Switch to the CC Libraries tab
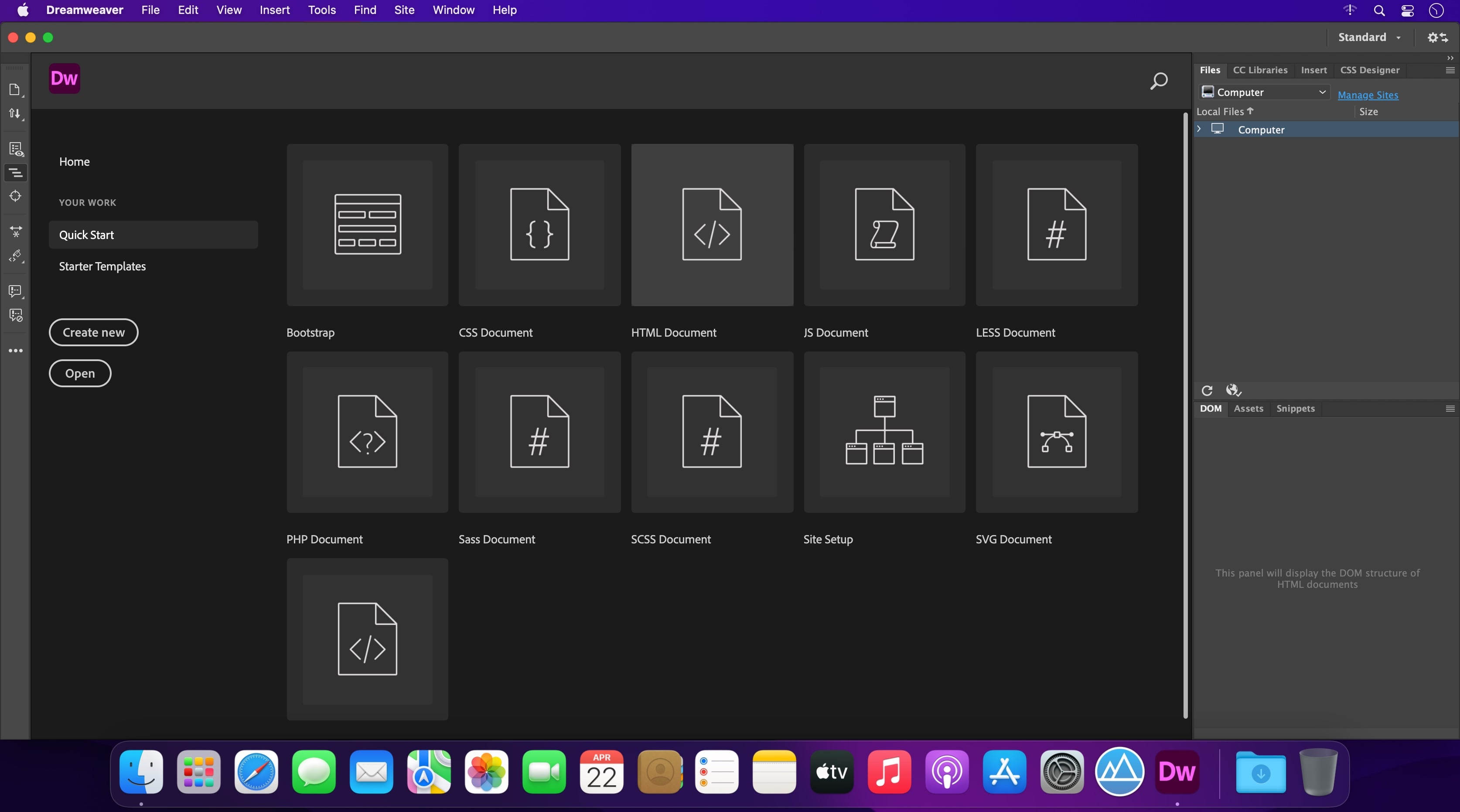Image resolution: width=1460 pixels, height=812 pixels. 1260,69
